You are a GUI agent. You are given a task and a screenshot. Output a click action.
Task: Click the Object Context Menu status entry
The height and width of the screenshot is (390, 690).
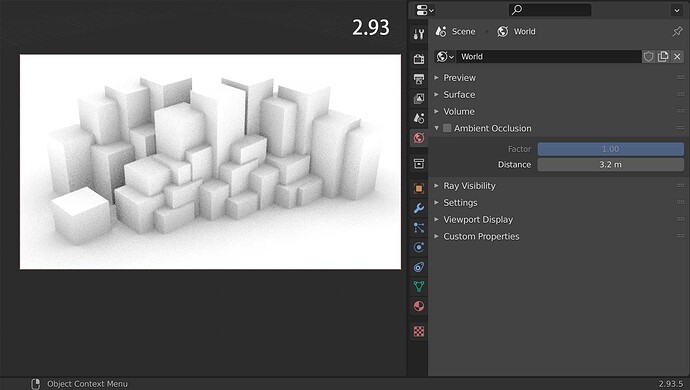87,384
